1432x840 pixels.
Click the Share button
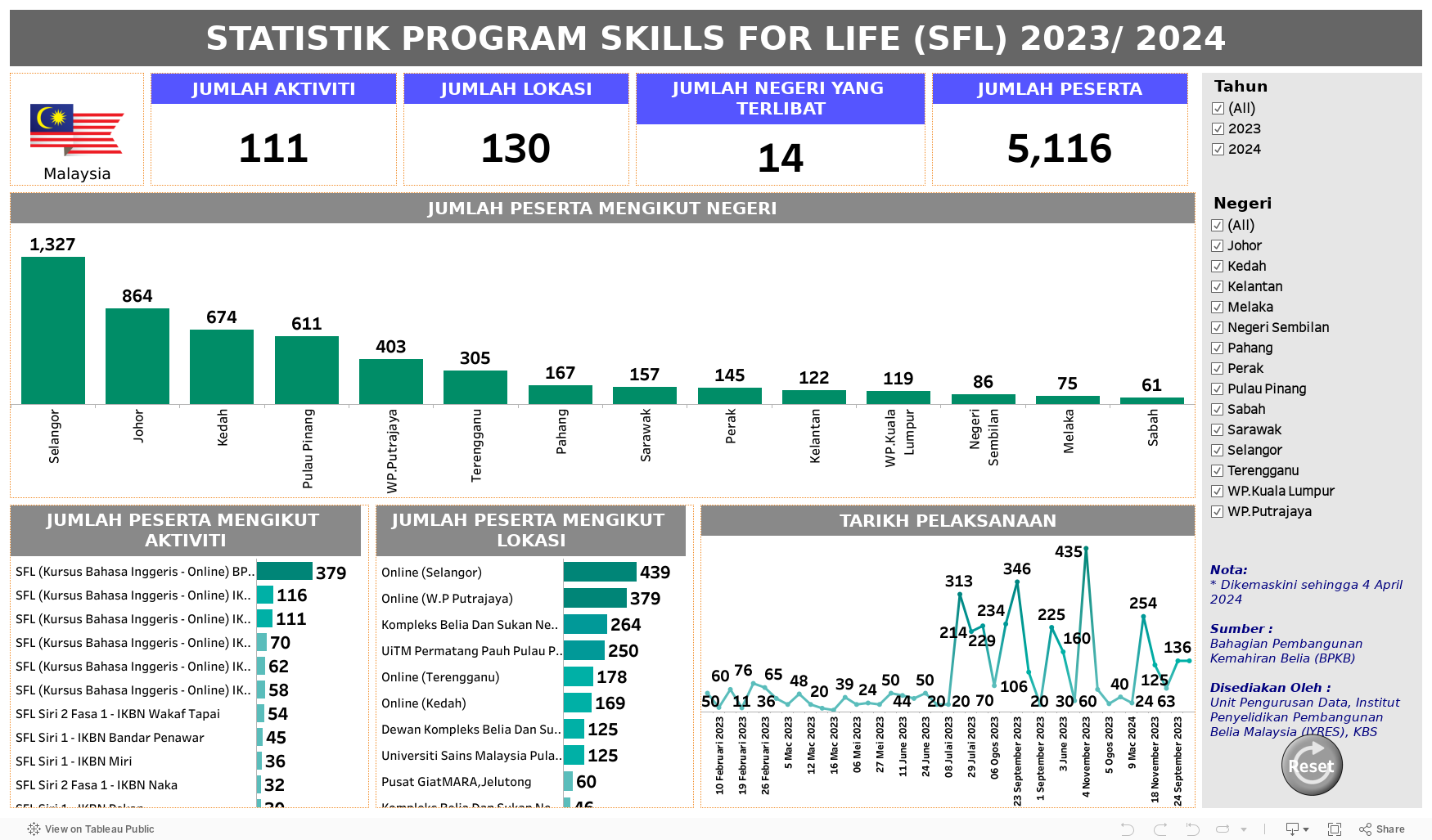click(1382, 829)
